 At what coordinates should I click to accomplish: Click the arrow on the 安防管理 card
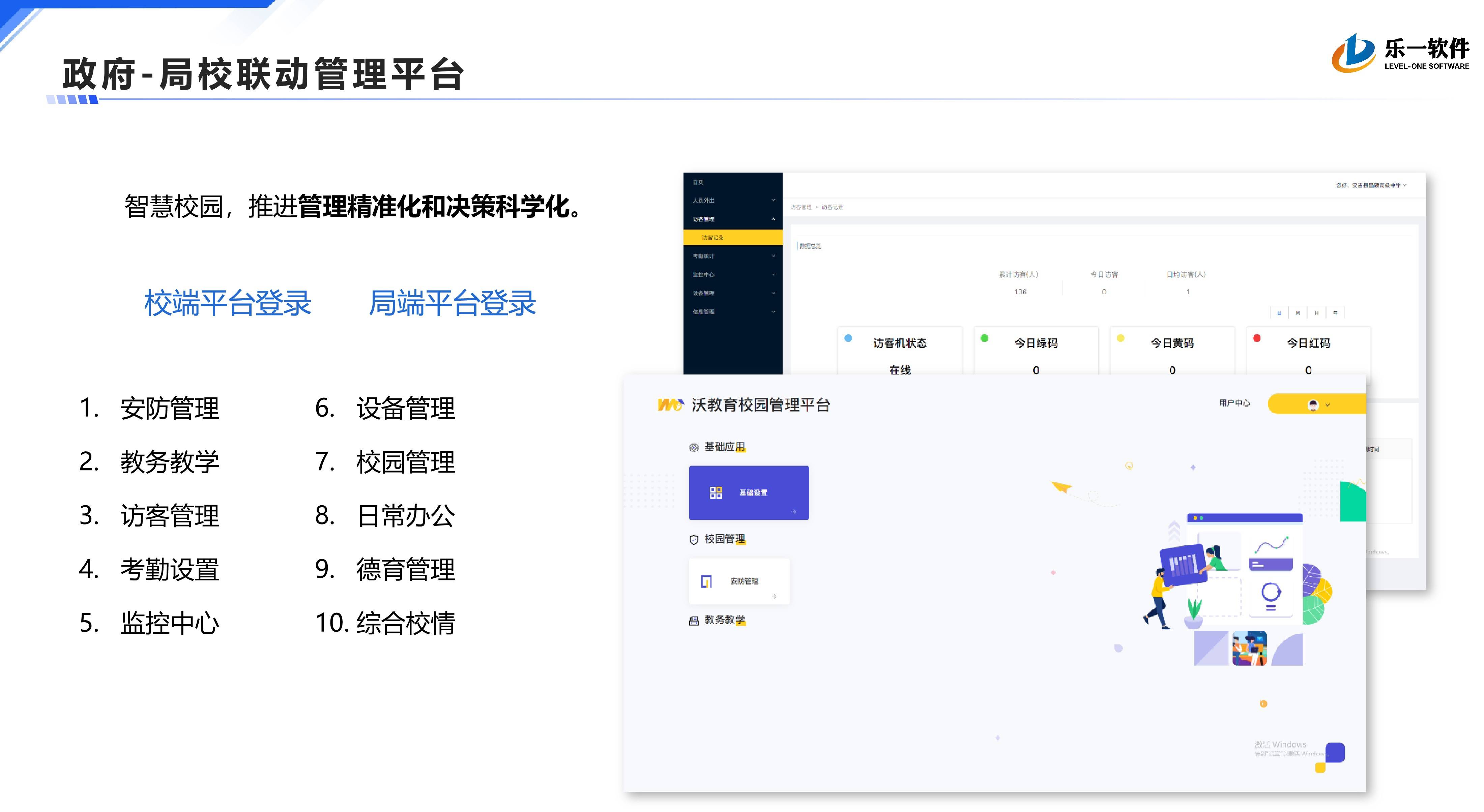coord(775,596)
